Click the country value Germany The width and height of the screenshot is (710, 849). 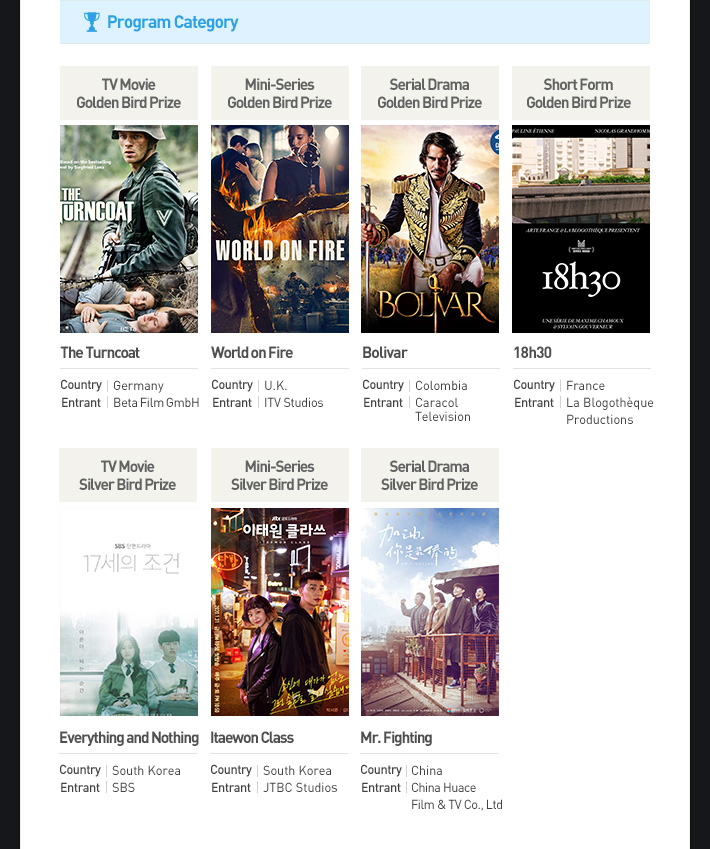[x=138, y=386]
